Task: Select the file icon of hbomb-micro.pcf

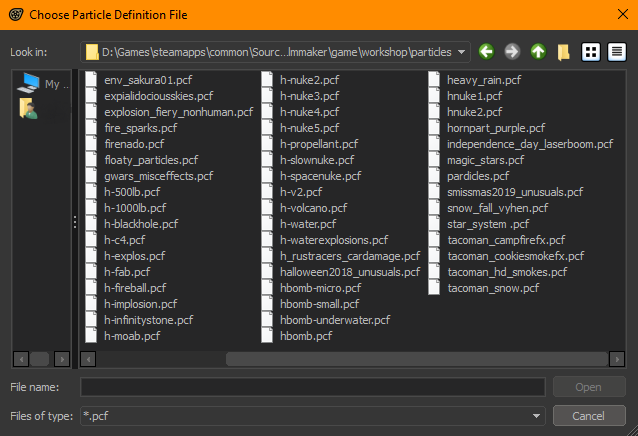Action: pos(267,288)
